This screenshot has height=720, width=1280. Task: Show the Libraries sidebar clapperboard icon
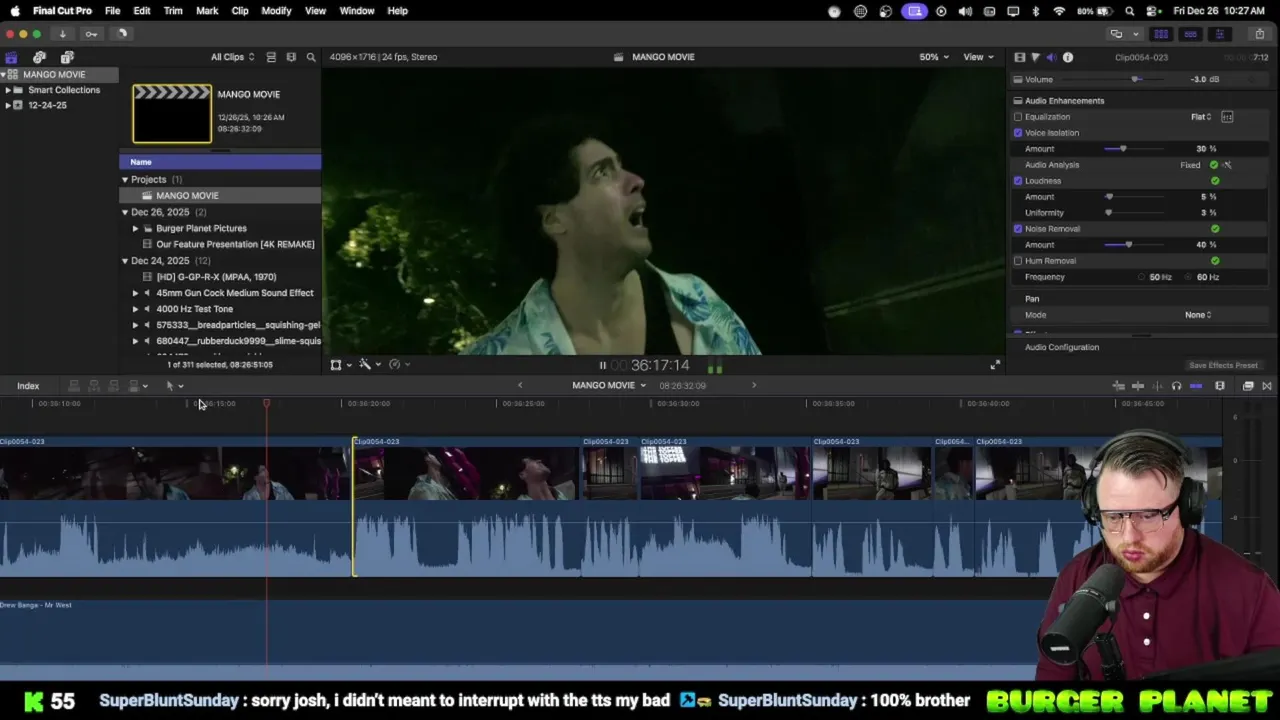click(x=11, y=57)
